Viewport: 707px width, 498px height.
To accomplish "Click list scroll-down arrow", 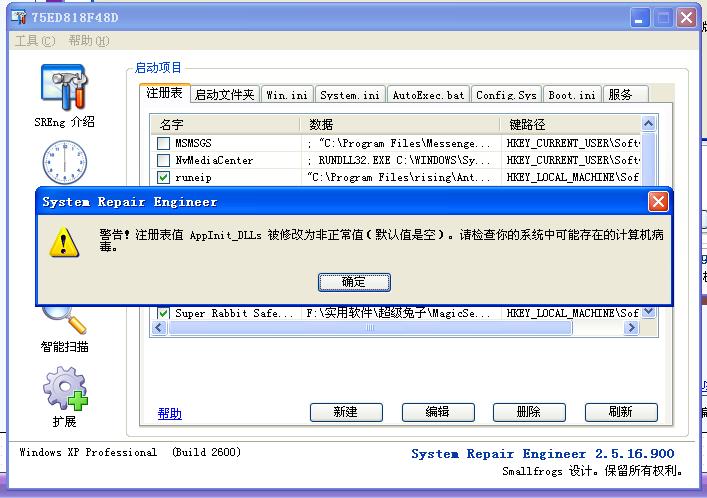I will coord(648,312).
